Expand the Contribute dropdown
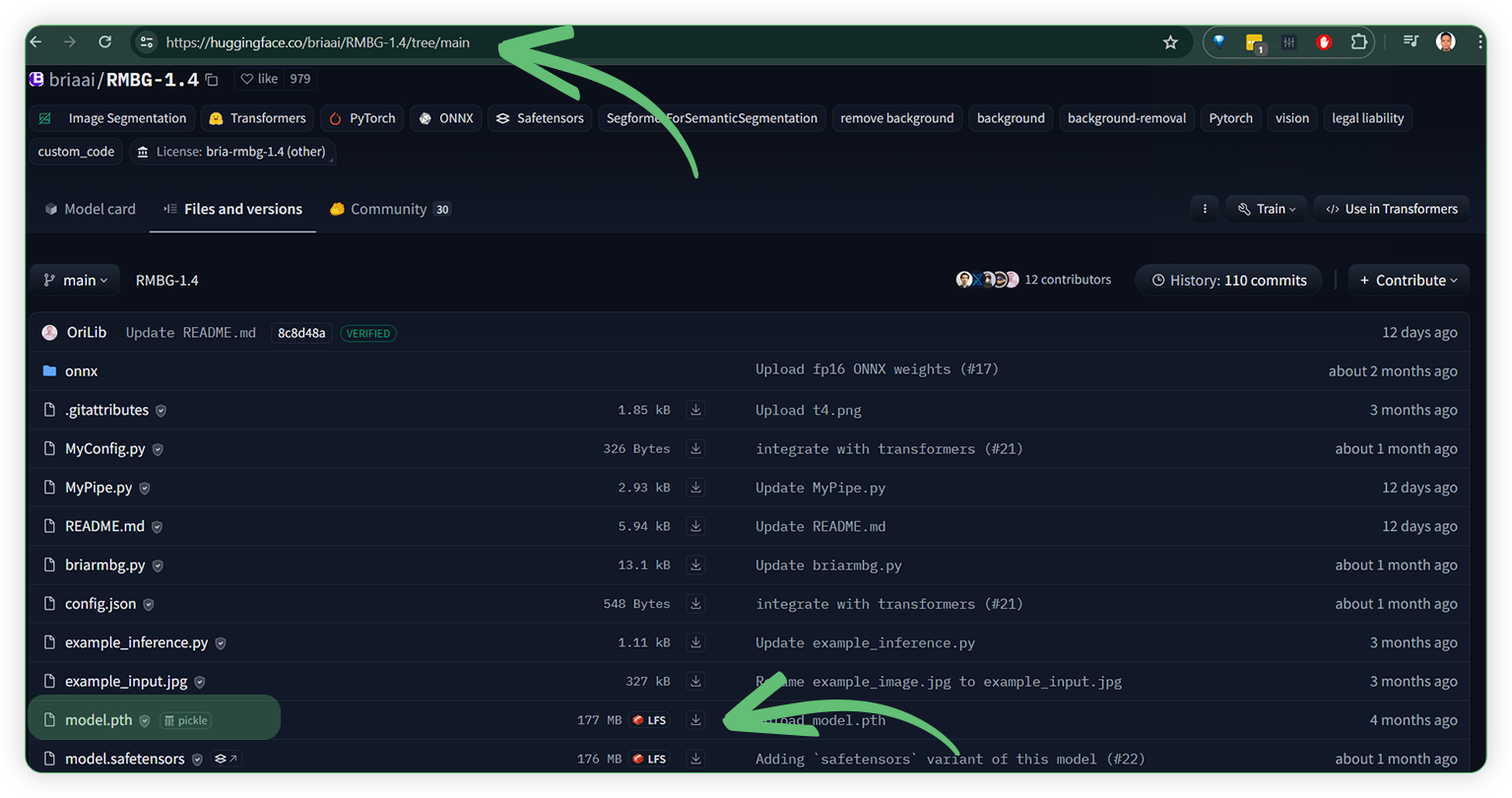This screenshot has height=798, width=1512. pyautogui.click(x=1409, y=281)
